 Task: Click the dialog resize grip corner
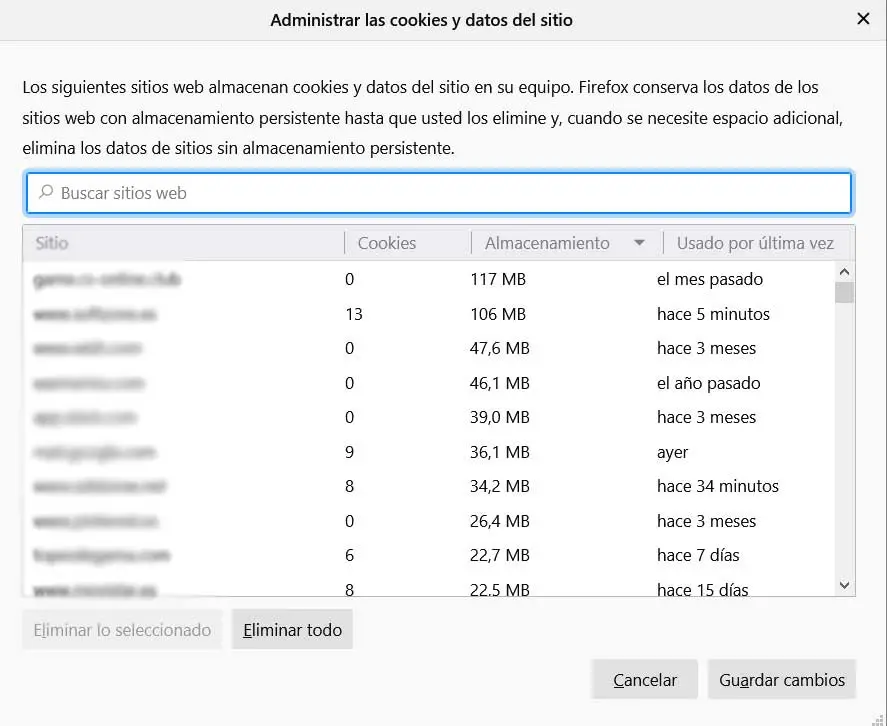pyautogui.click(x=878, y=719)
